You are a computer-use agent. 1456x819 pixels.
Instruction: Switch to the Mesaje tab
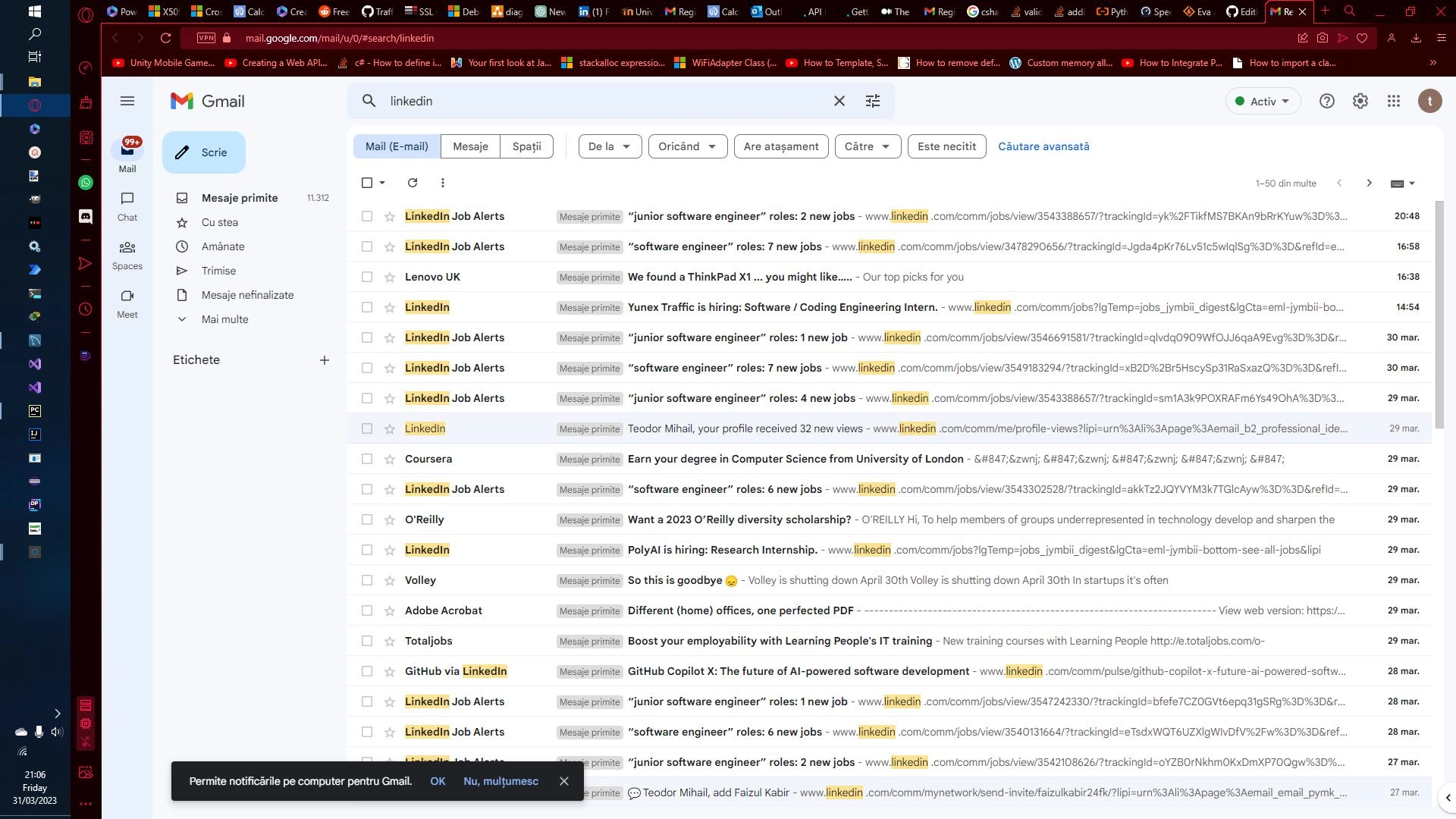coord(470,146)
